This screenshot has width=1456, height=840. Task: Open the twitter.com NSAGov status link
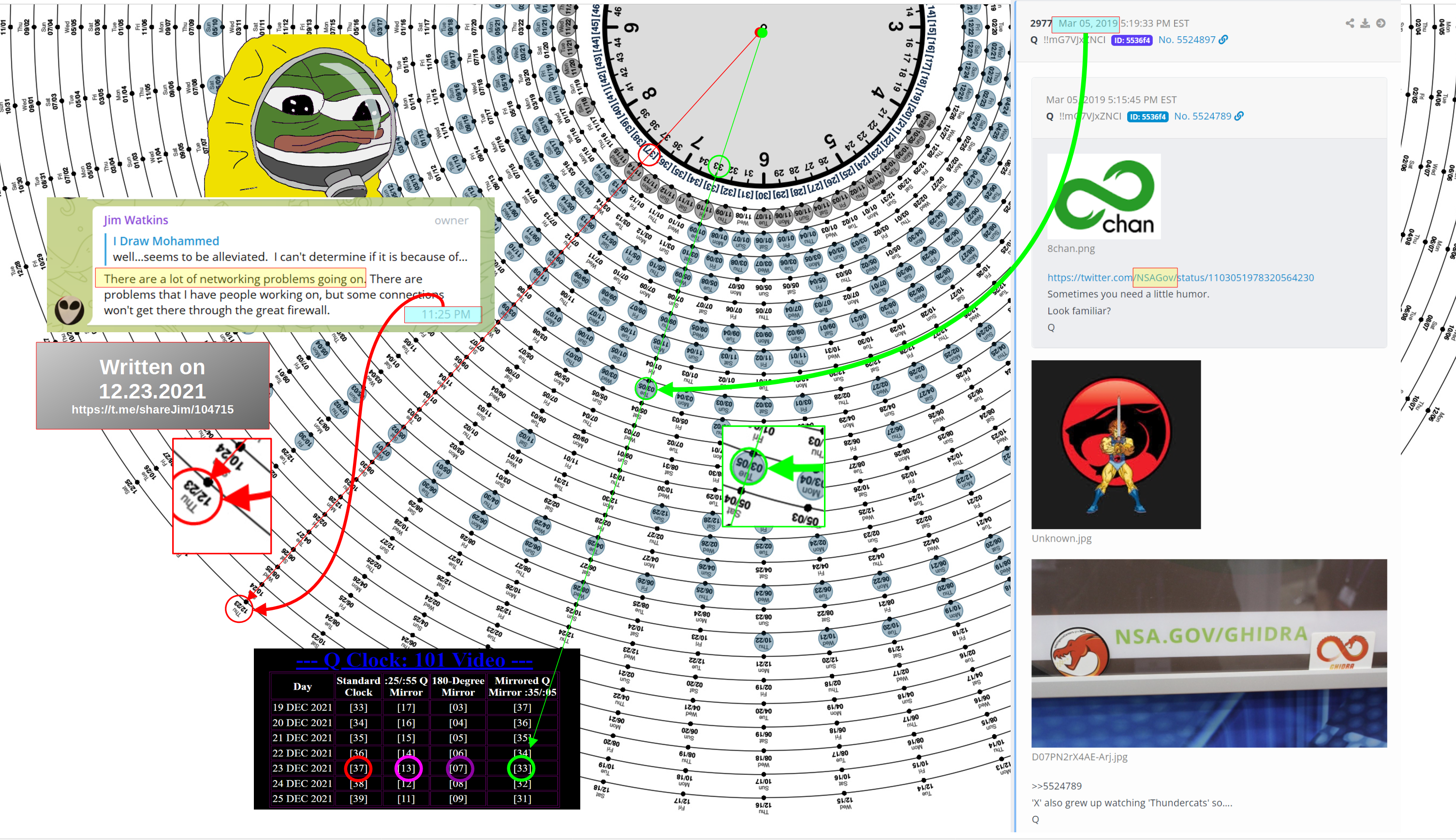[1180, 278]
